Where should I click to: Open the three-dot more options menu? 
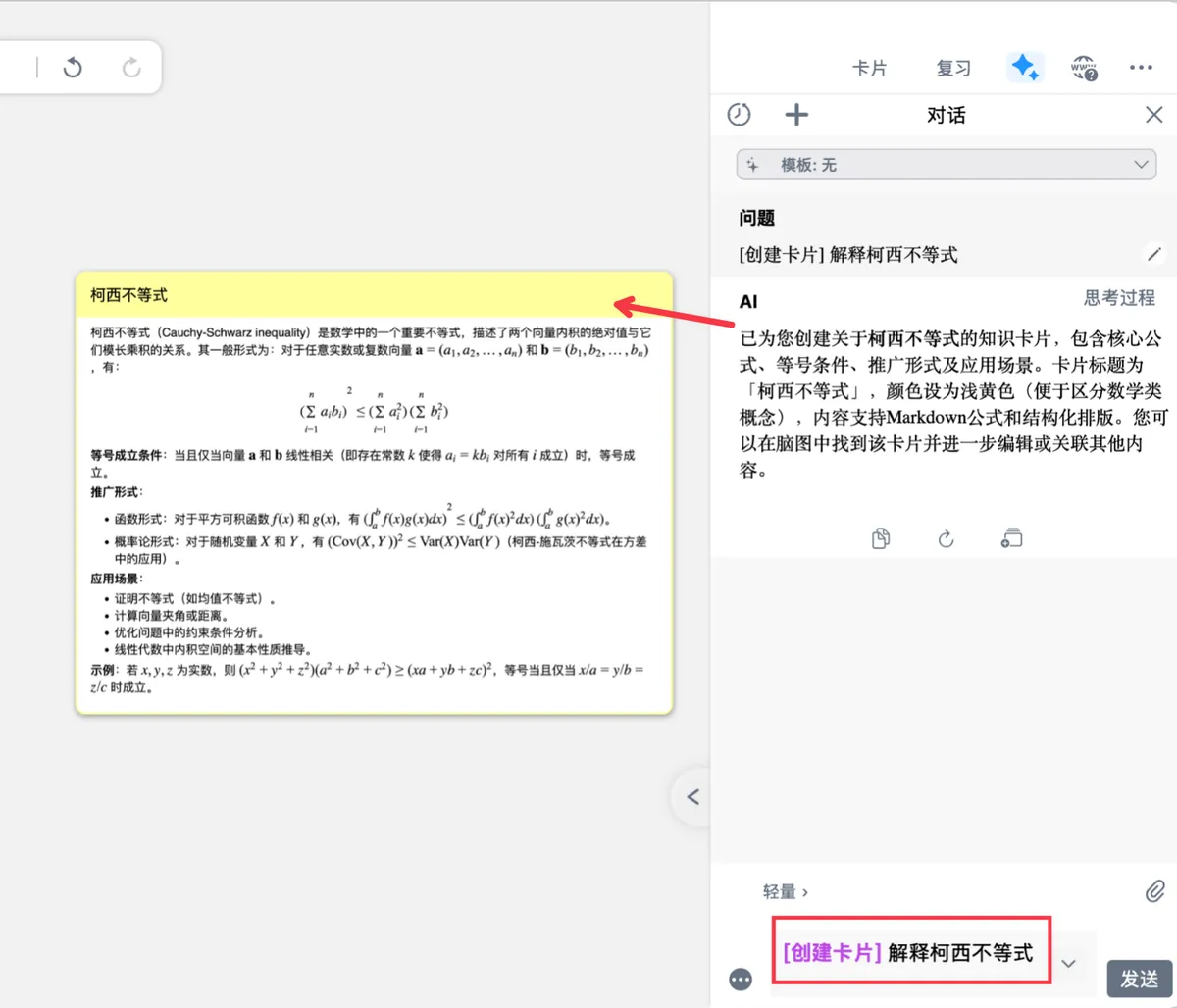(x=1141, y=68)
